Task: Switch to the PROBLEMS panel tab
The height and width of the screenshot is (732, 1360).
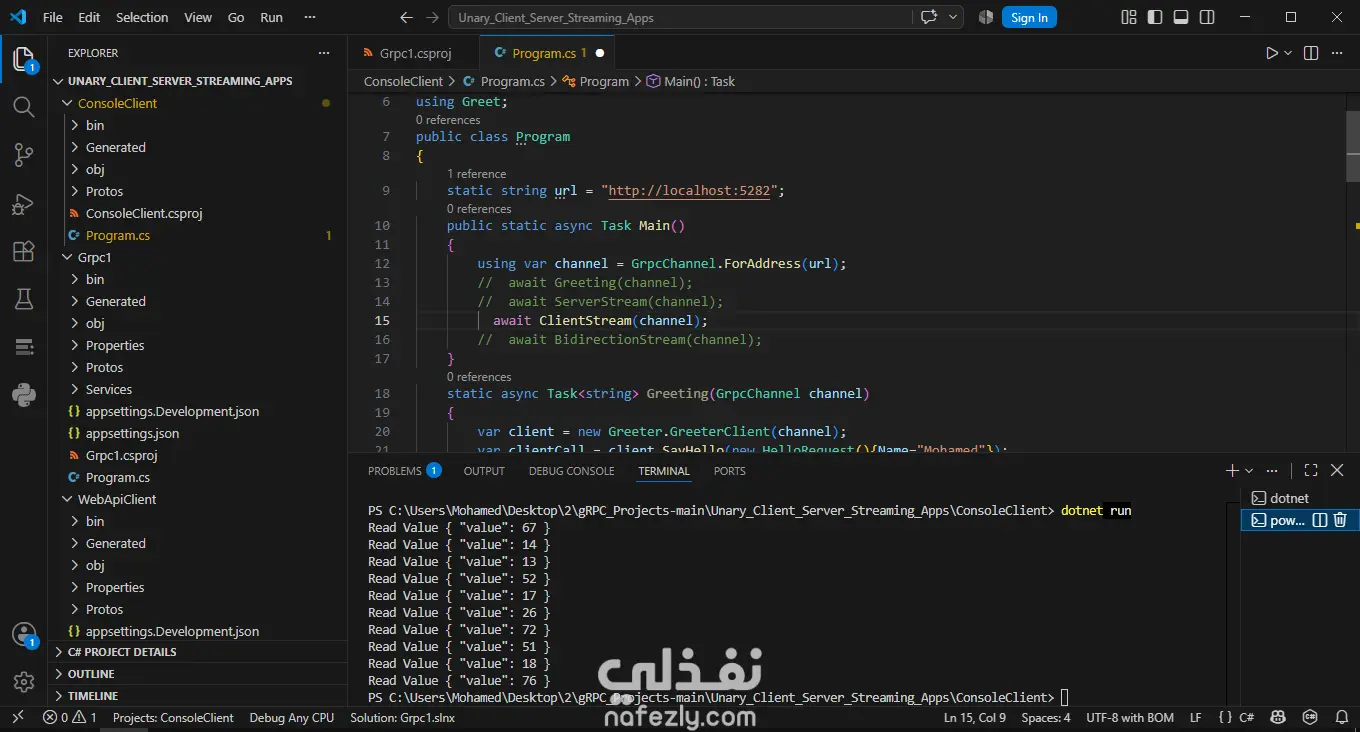Action: [x=404, y=470]
